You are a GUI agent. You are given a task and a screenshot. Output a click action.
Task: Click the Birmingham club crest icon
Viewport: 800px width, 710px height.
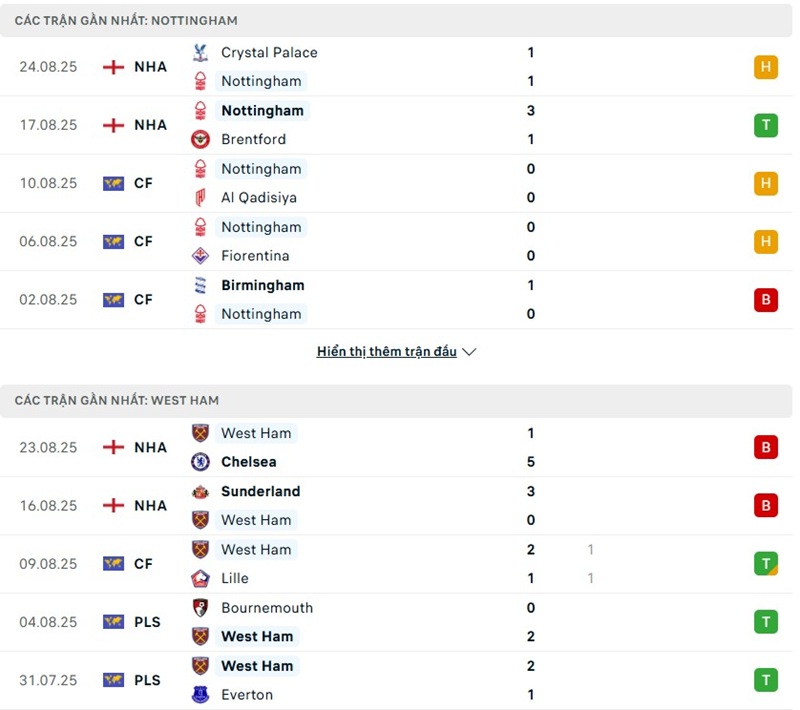tap(200, 285)
